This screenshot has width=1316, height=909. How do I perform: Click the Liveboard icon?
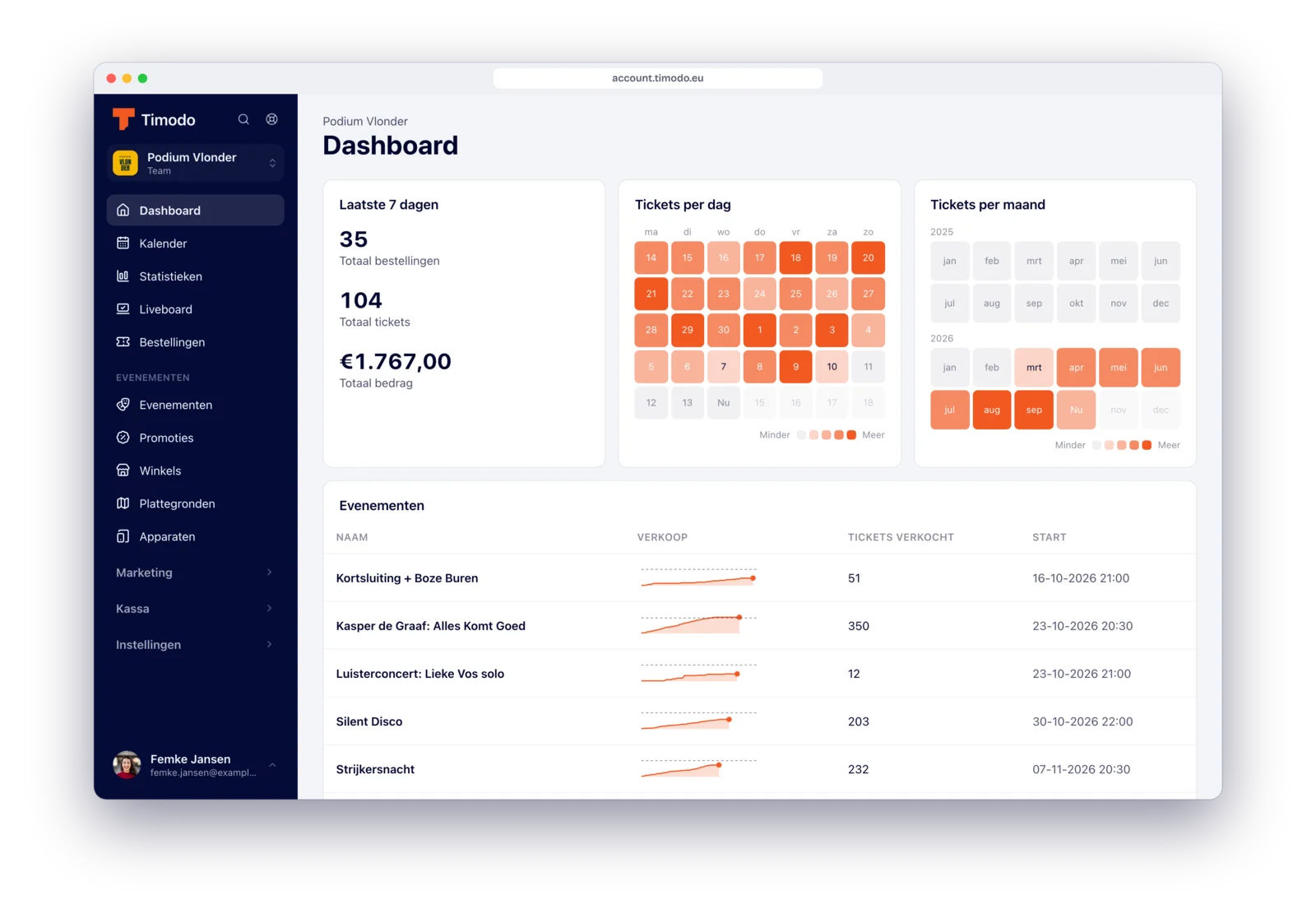[x=123, y=308]
